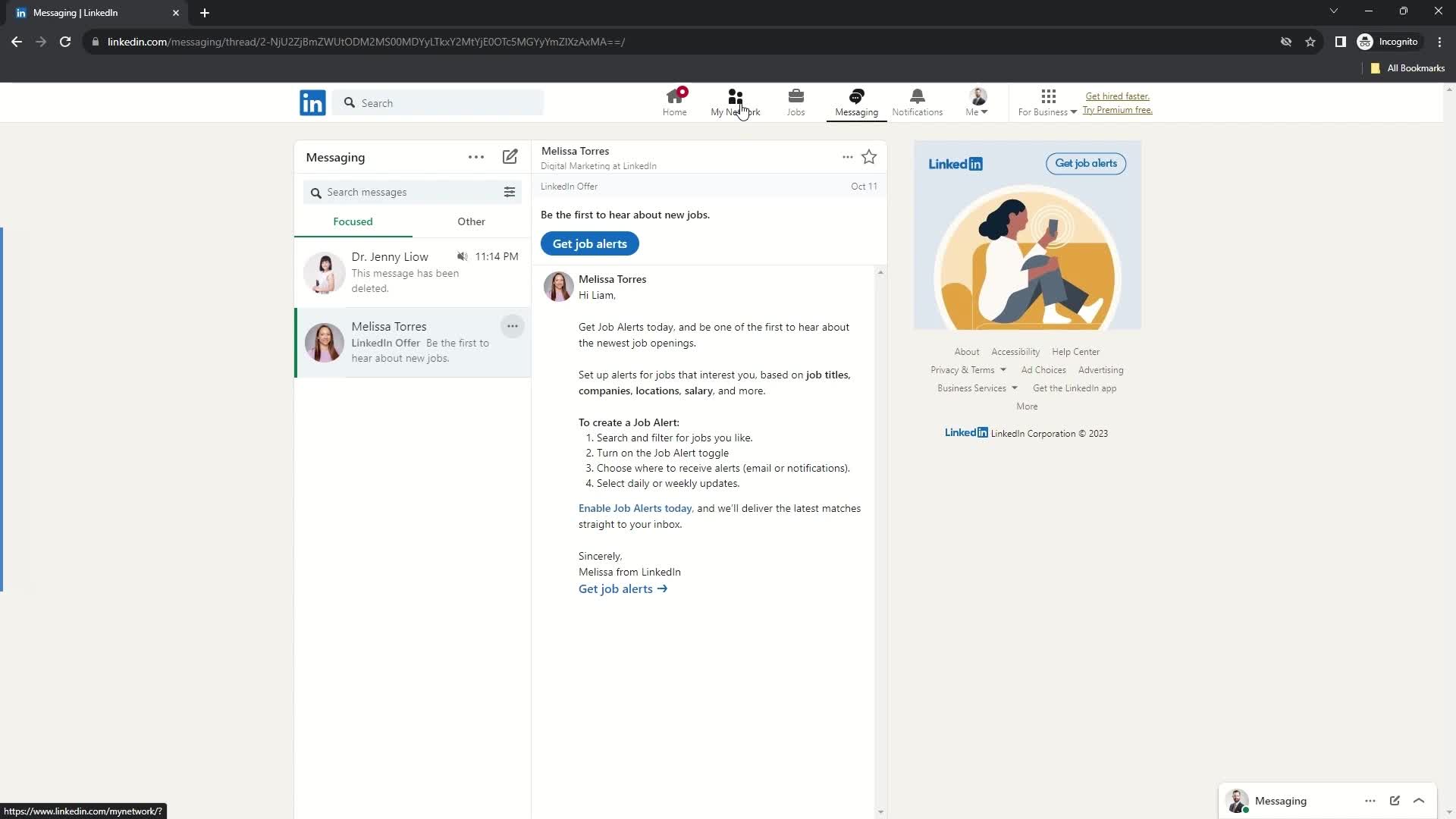Go to Home via the house icon

pyautogui.click(x=674, y=102)
